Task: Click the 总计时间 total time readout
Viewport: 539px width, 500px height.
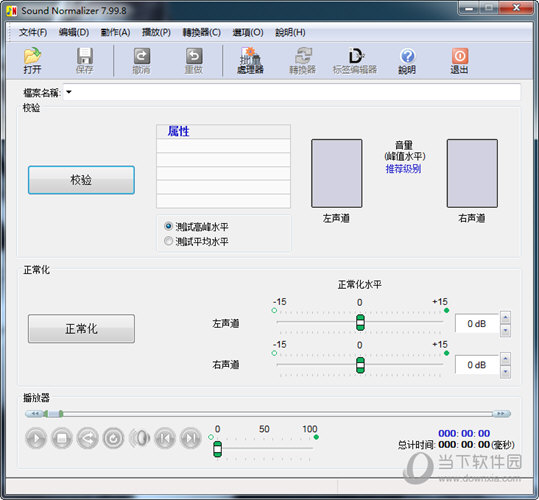Action: click(x=456, y=445)
